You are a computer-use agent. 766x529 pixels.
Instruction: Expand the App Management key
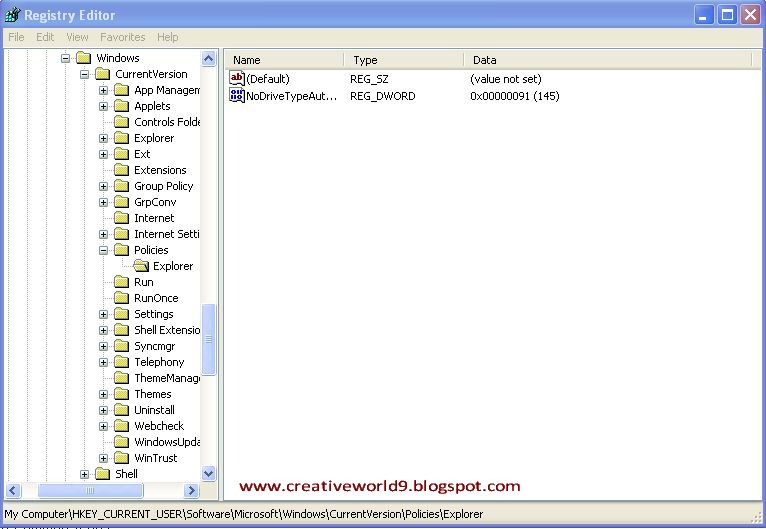[x=104, y=91]
